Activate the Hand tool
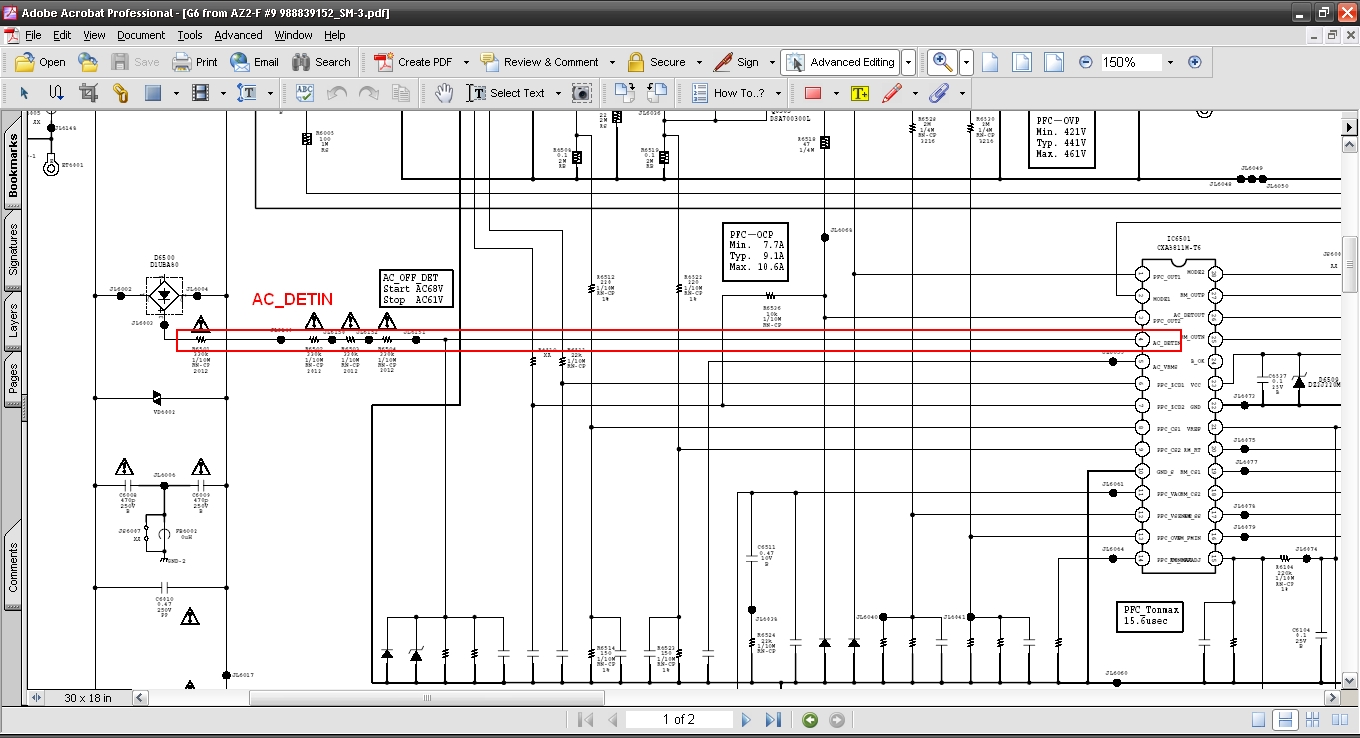This screenshot has width=1360, height=738. click(x=445, y=93)
